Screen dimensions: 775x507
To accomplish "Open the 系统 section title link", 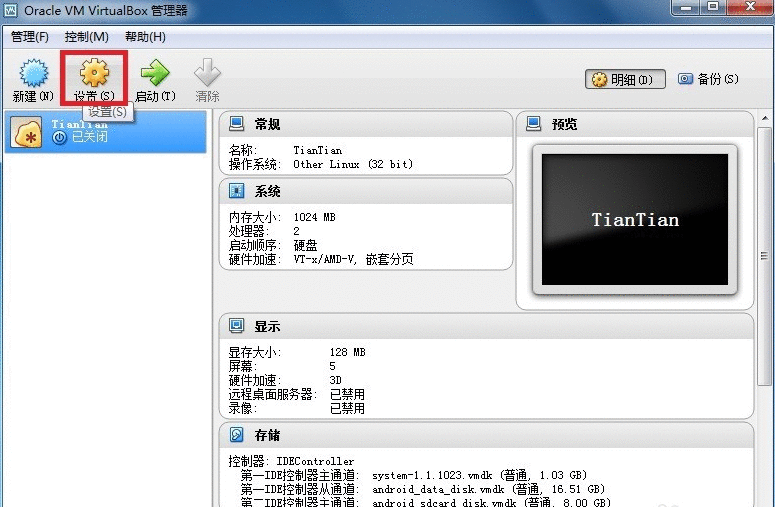I will (x=267, y=191).
